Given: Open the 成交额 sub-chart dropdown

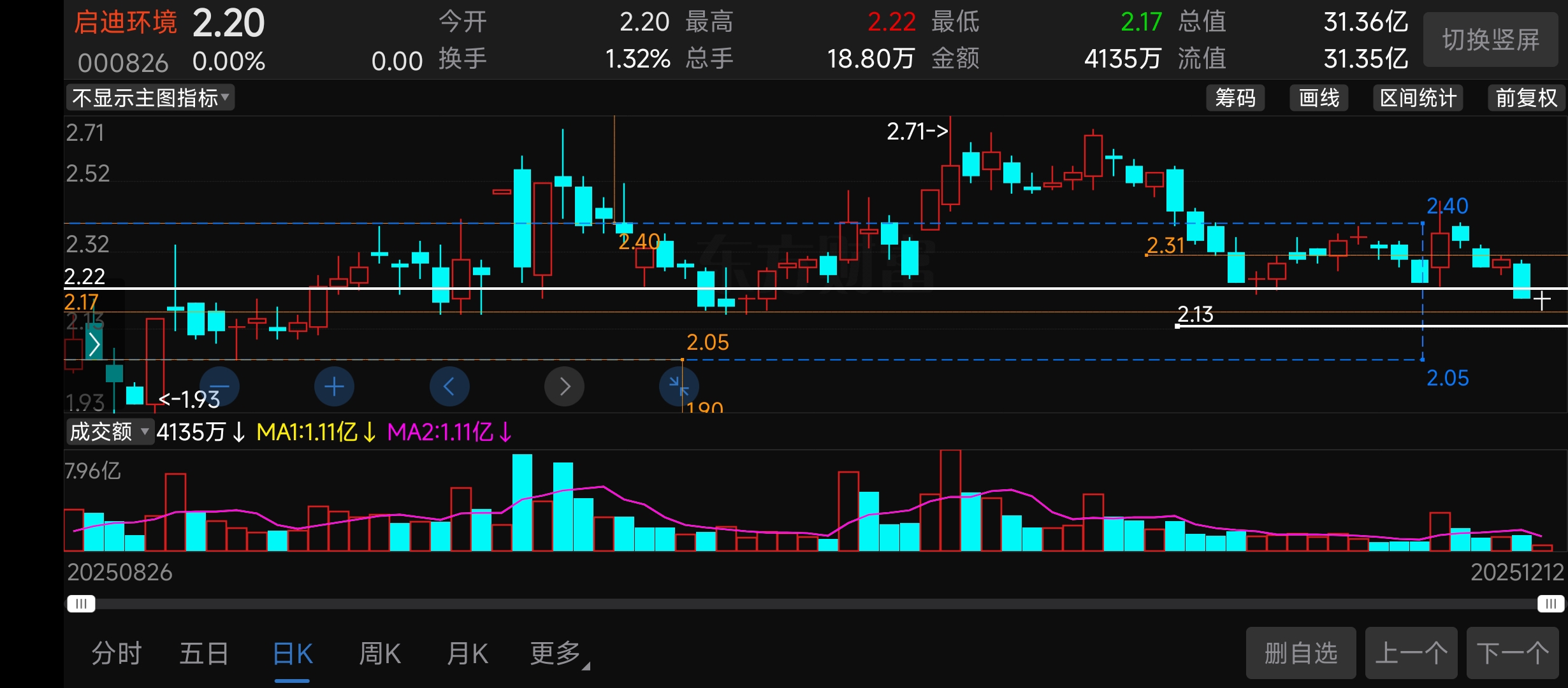Looking at the screenshot, I should tap(110, 432).
